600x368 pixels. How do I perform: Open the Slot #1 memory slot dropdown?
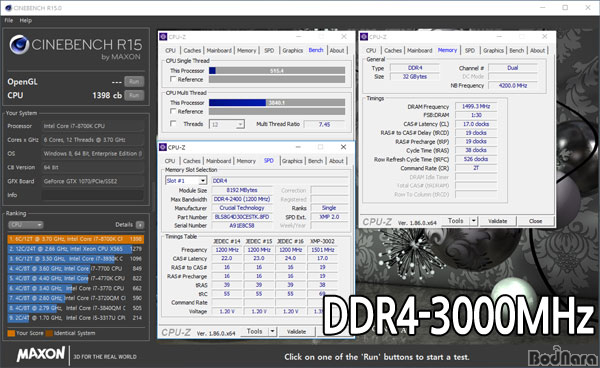pos(186,181)
